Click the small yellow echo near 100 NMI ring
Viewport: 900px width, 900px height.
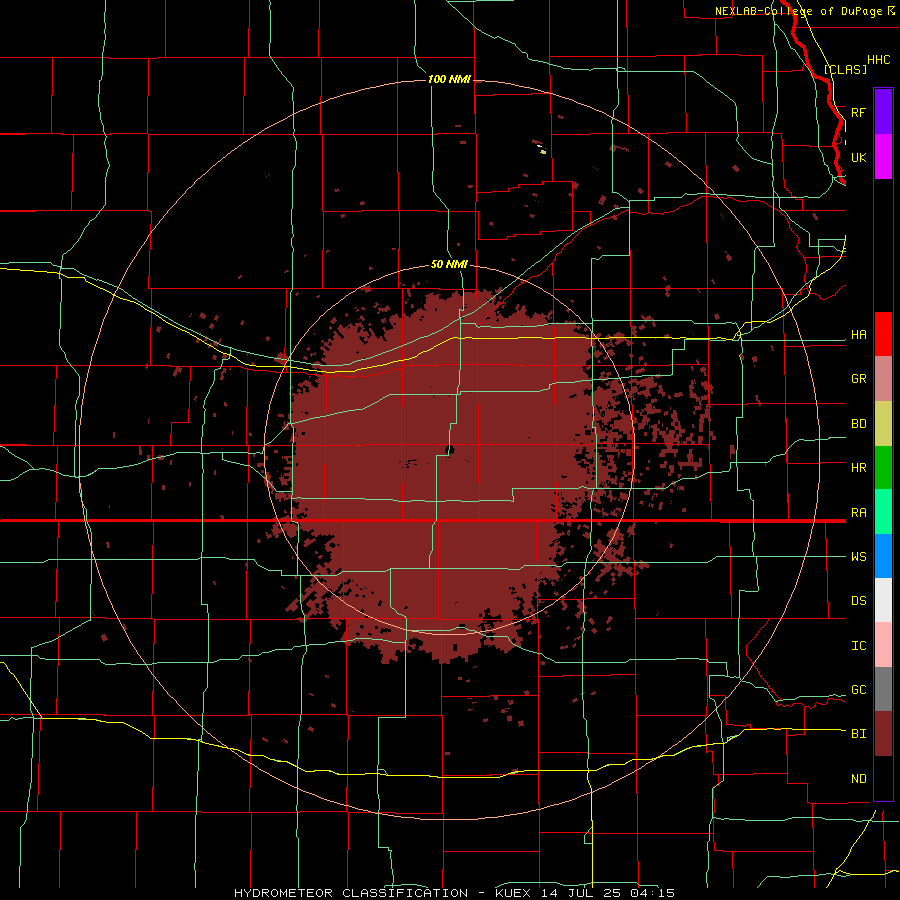click(x=542, y=152)
